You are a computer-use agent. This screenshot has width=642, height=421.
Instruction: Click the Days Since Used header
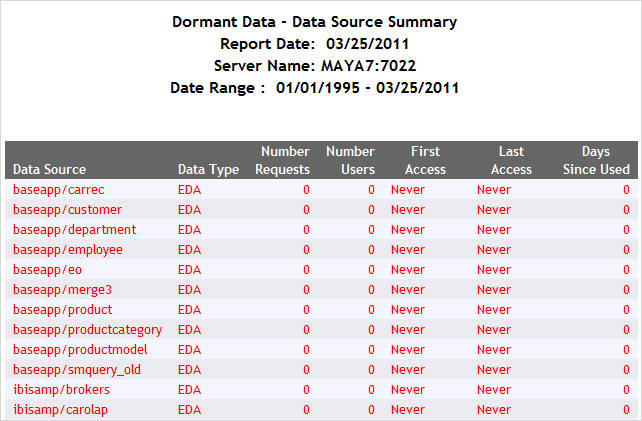click(x=596, y=161)
